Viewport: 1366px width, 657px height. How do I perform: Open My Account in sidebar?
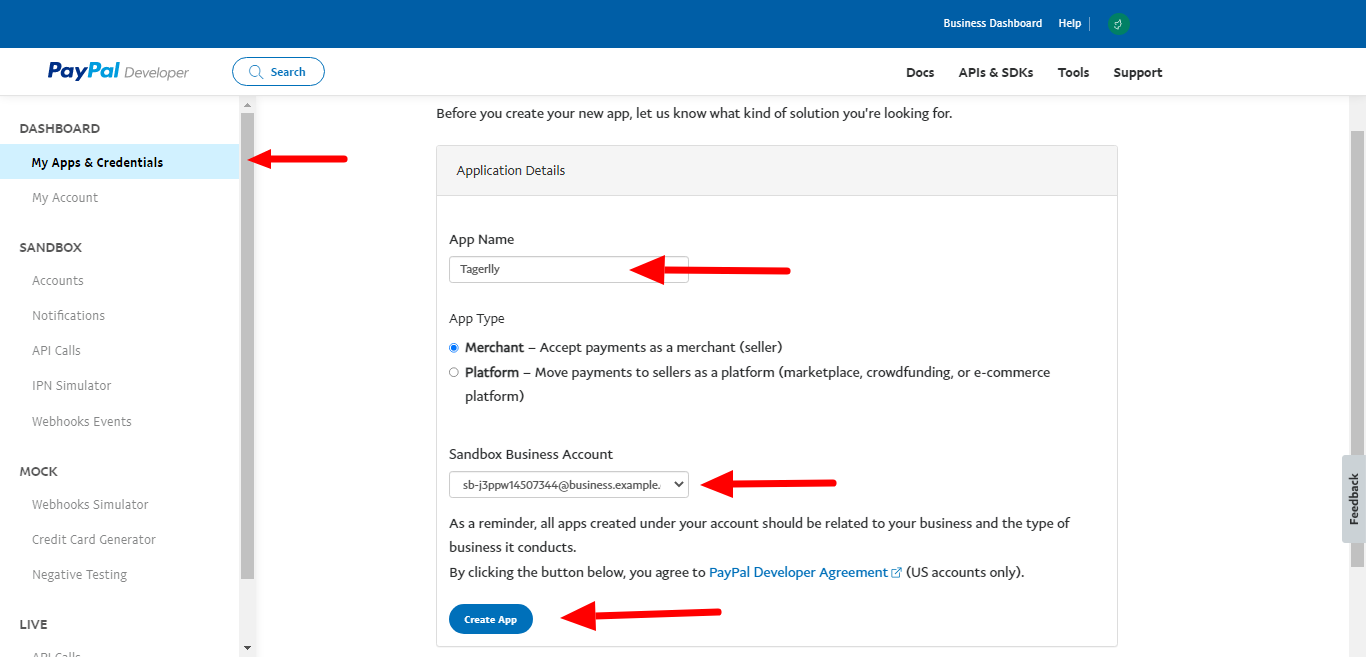(x=65, y=198)
